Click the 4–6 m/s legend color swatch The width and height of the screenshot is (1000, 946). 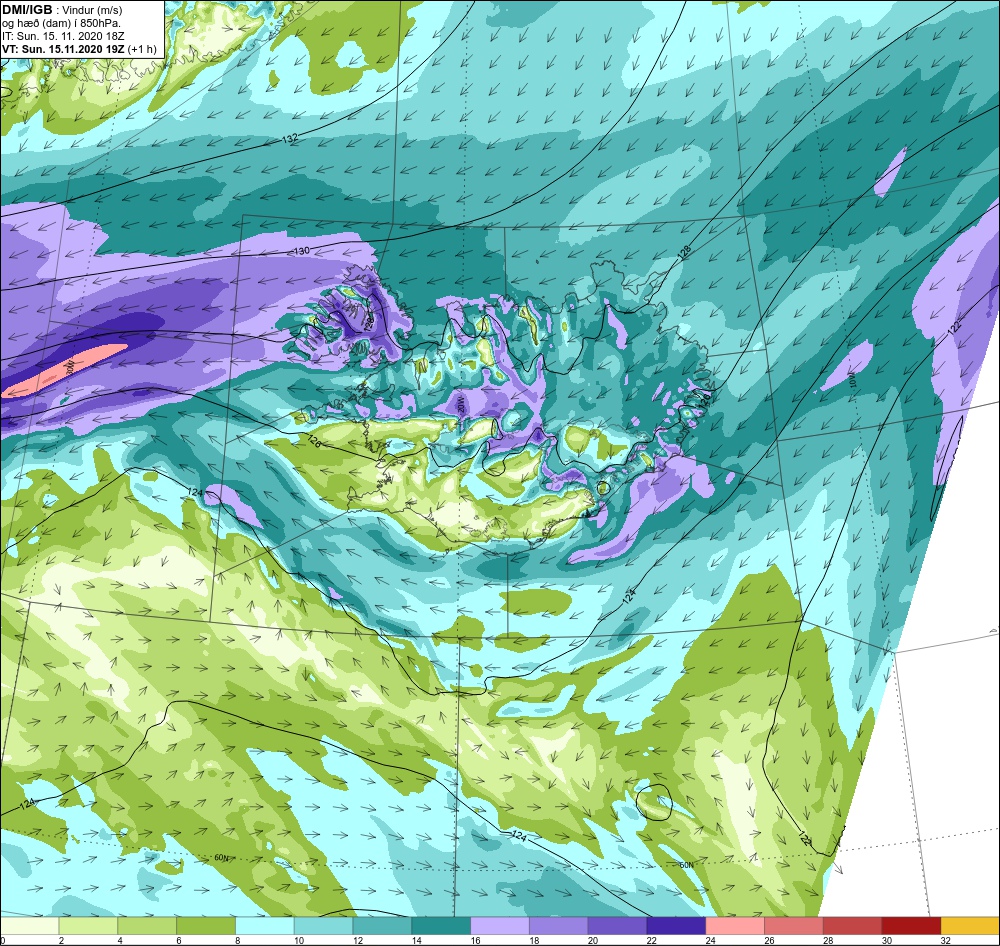tap(147, 925)
